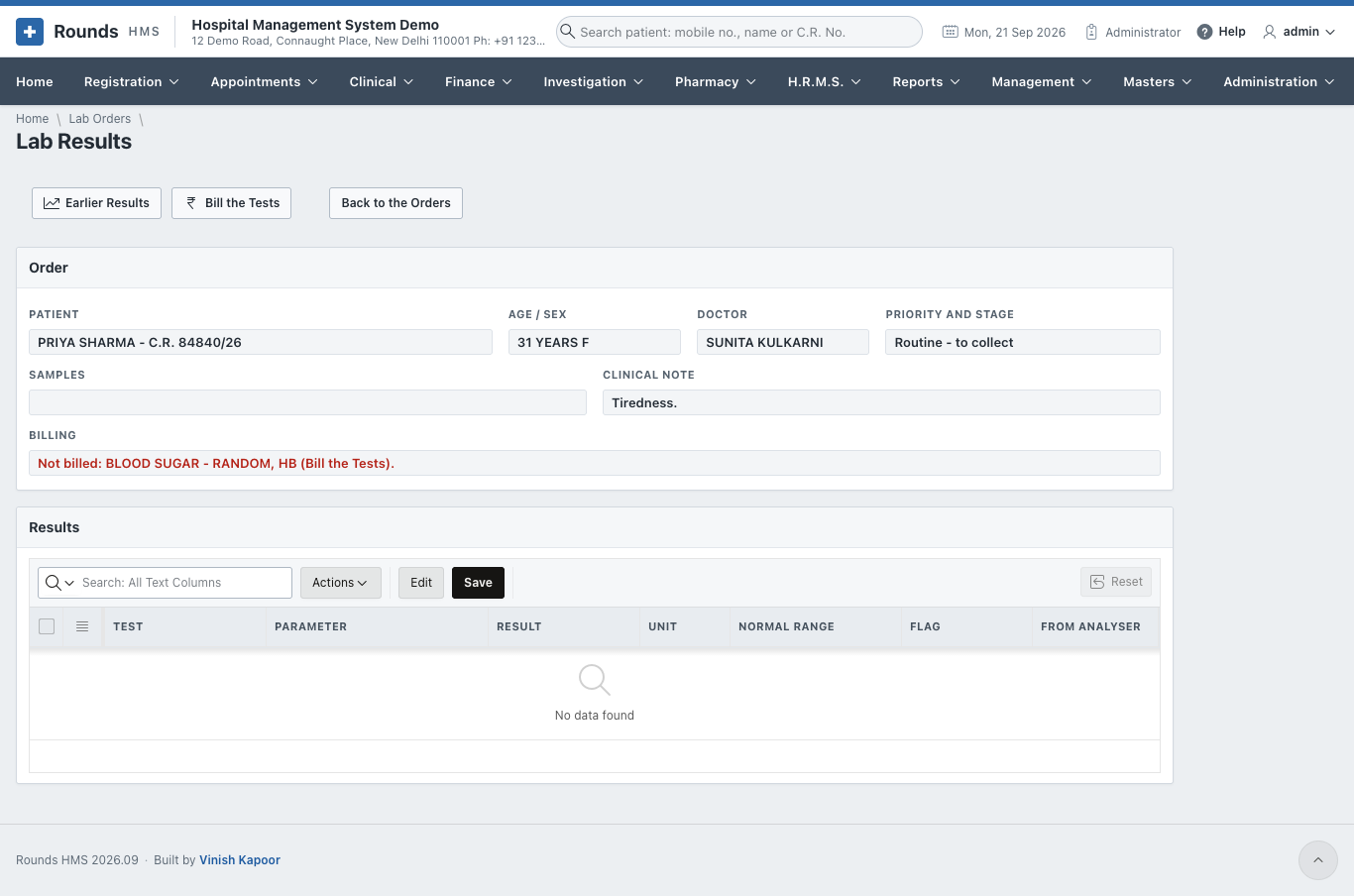Viewport: 1354px width, 896px height.
Task: Click the Administrator role label
Action: pyautogui.click(x=1143, y=32)
